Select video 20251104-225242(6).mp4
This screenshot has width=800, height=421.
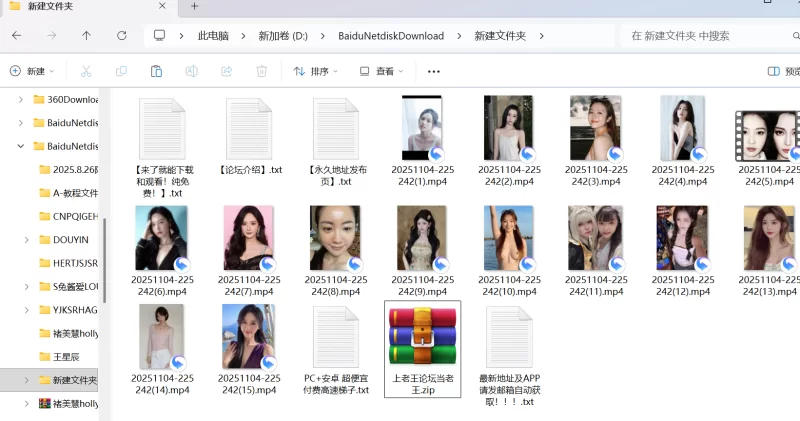162,251
